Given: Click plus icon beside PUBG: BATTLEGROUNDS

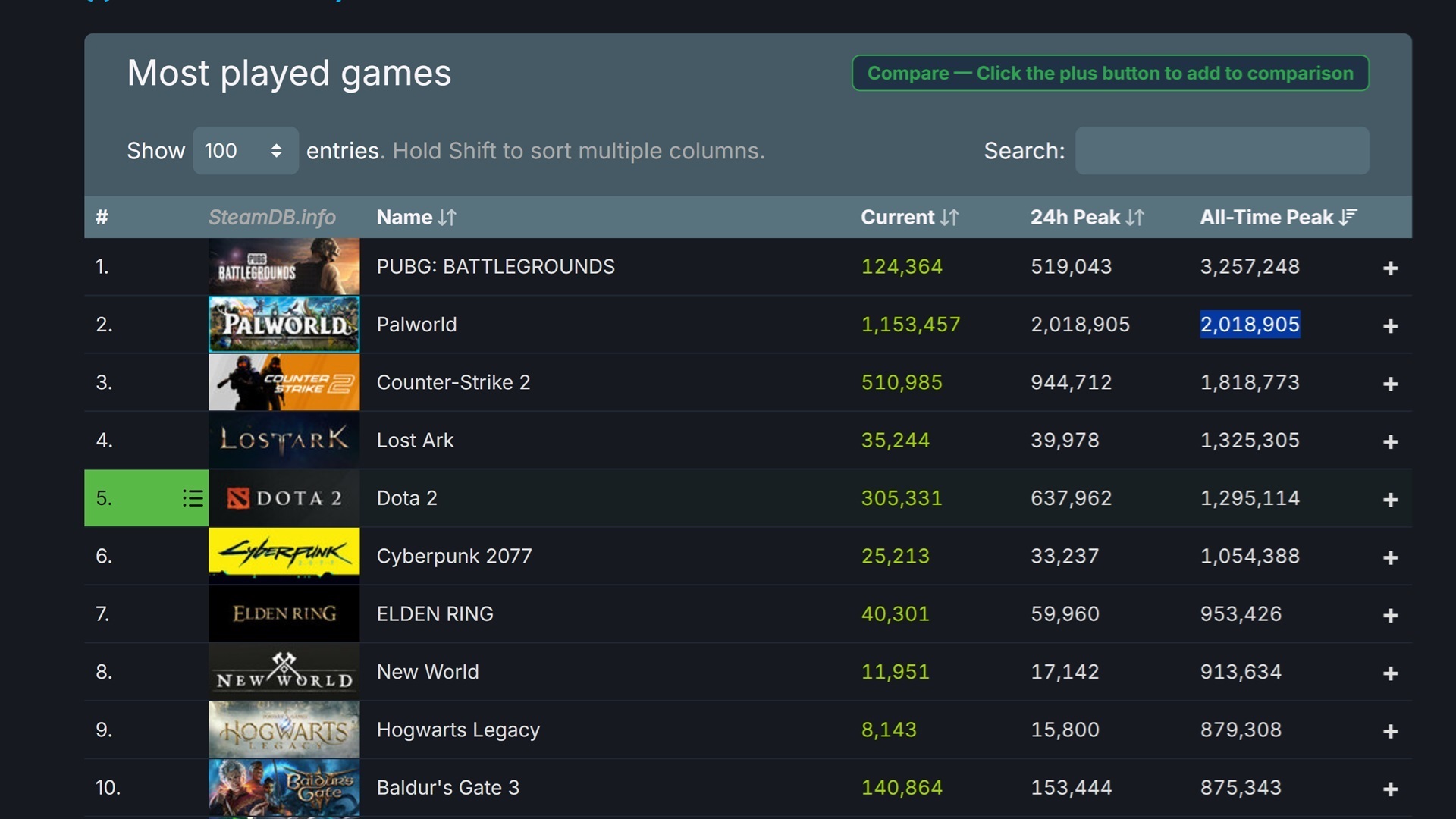Looking at the screenshot, I should click(1392, 268).
